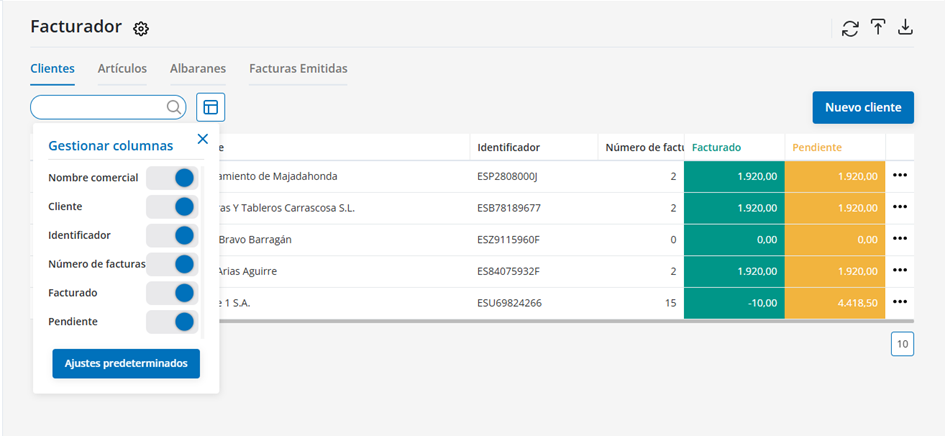945x436 pixels.
Task: Switch to Artículos tab
Action: tap(122, 69)
